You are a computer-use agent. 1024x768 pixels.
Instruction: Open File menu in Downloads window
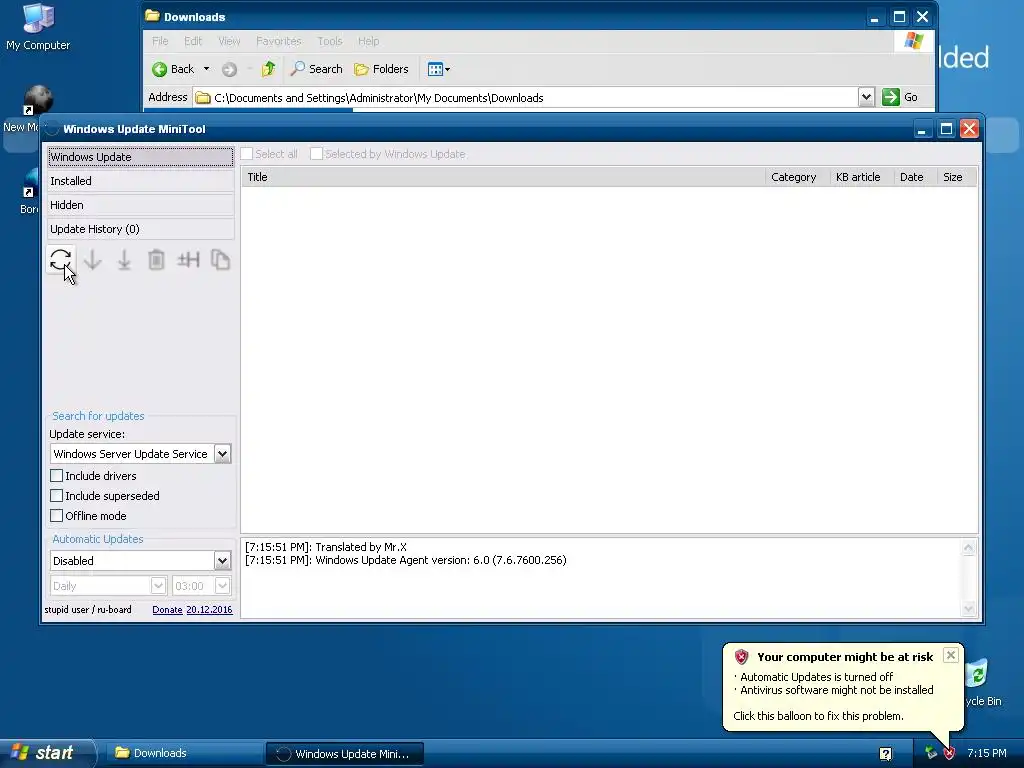pyautogui.click(x=160, y=41)
